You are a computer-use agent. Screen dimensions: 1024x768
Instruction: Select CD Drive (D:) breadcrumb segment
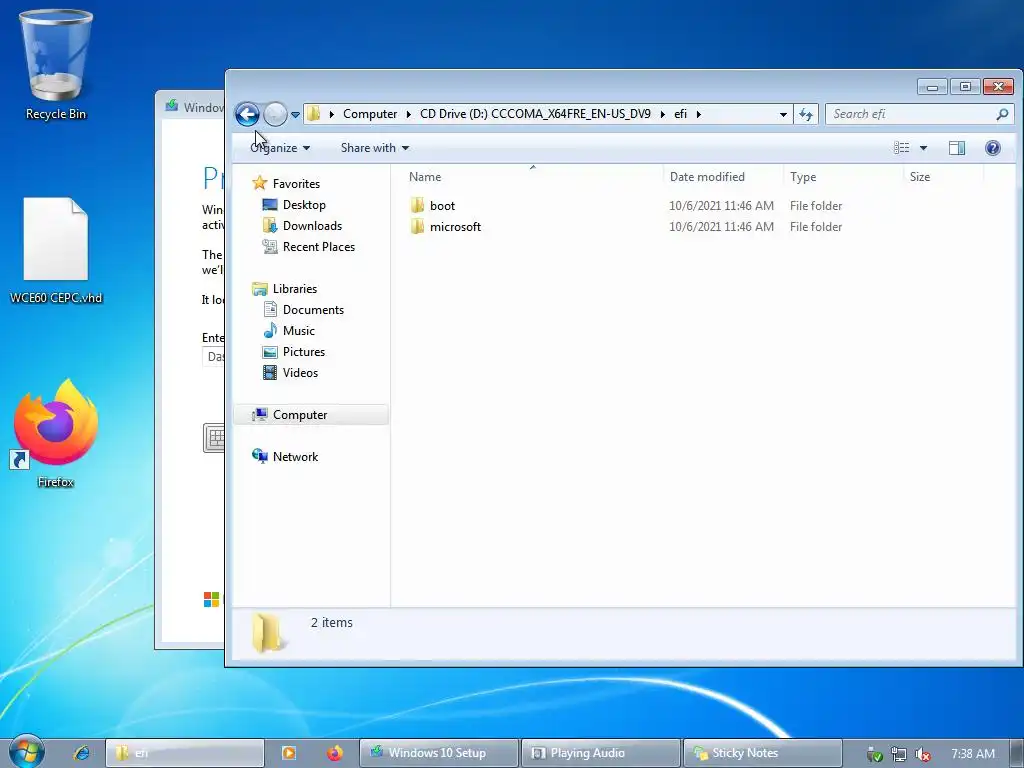535,114
